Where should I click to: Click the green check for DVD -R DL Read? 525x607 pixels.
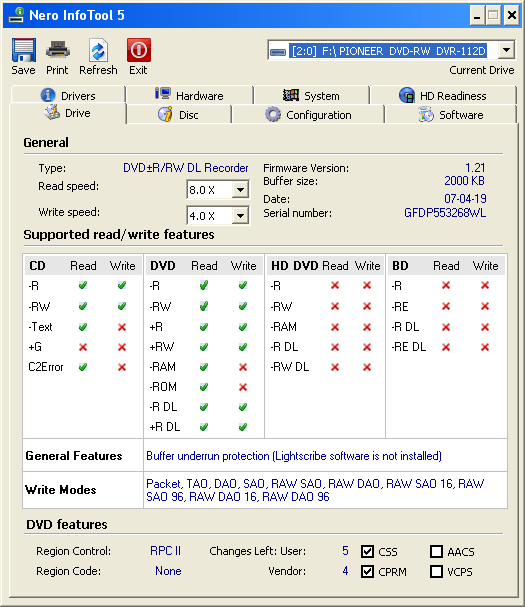[x=204, y=407]
